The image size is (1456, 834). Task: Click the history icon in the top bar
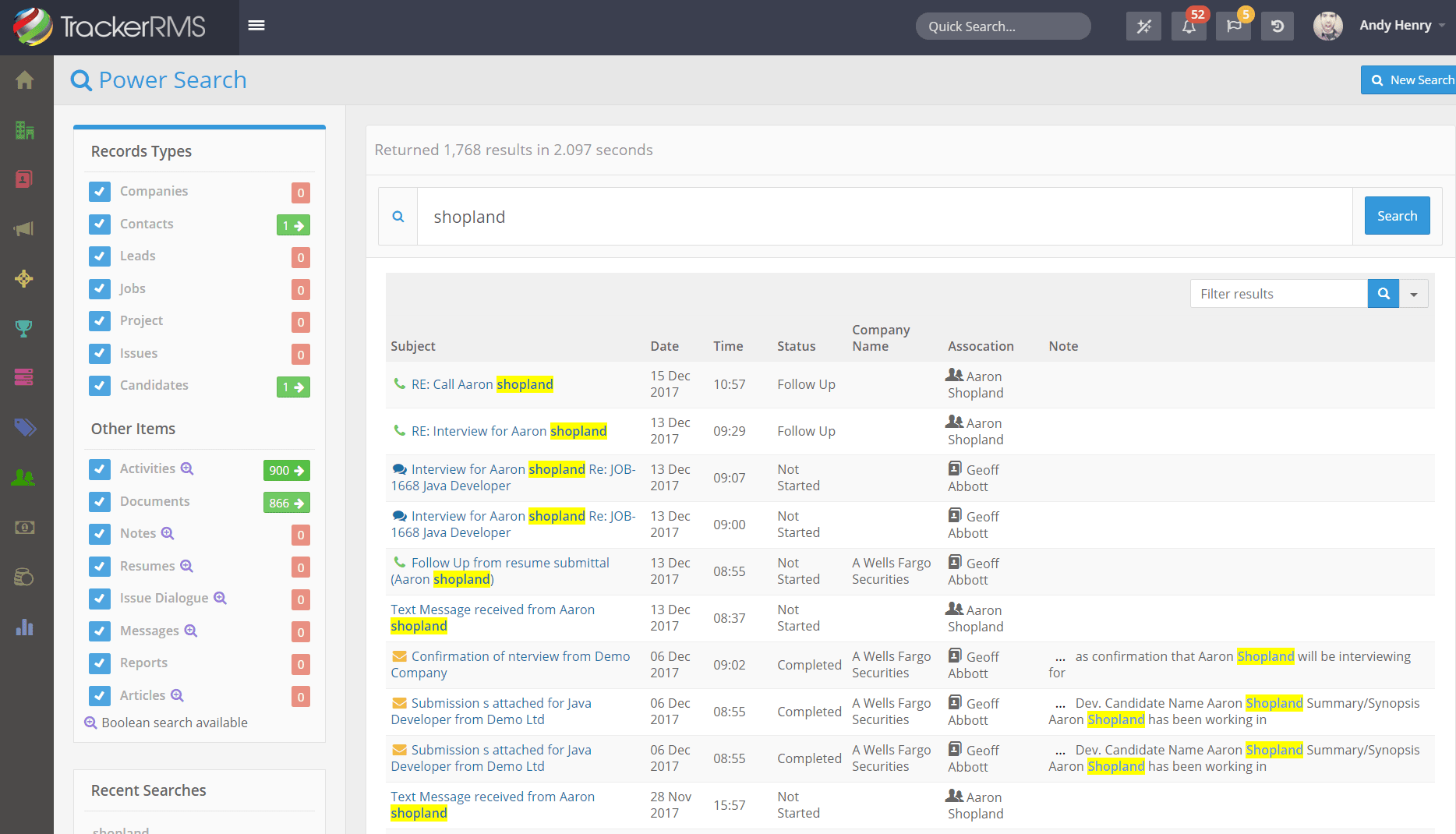[1277, 26]
